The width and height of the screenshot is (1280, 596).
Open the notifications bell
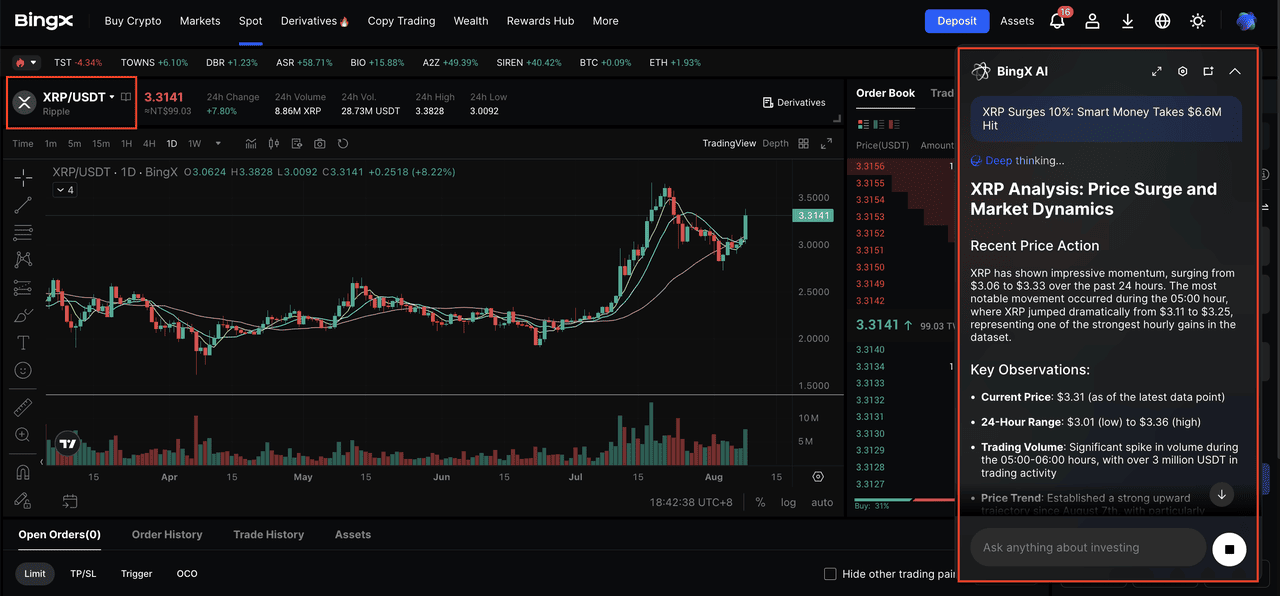[1059, 20]
